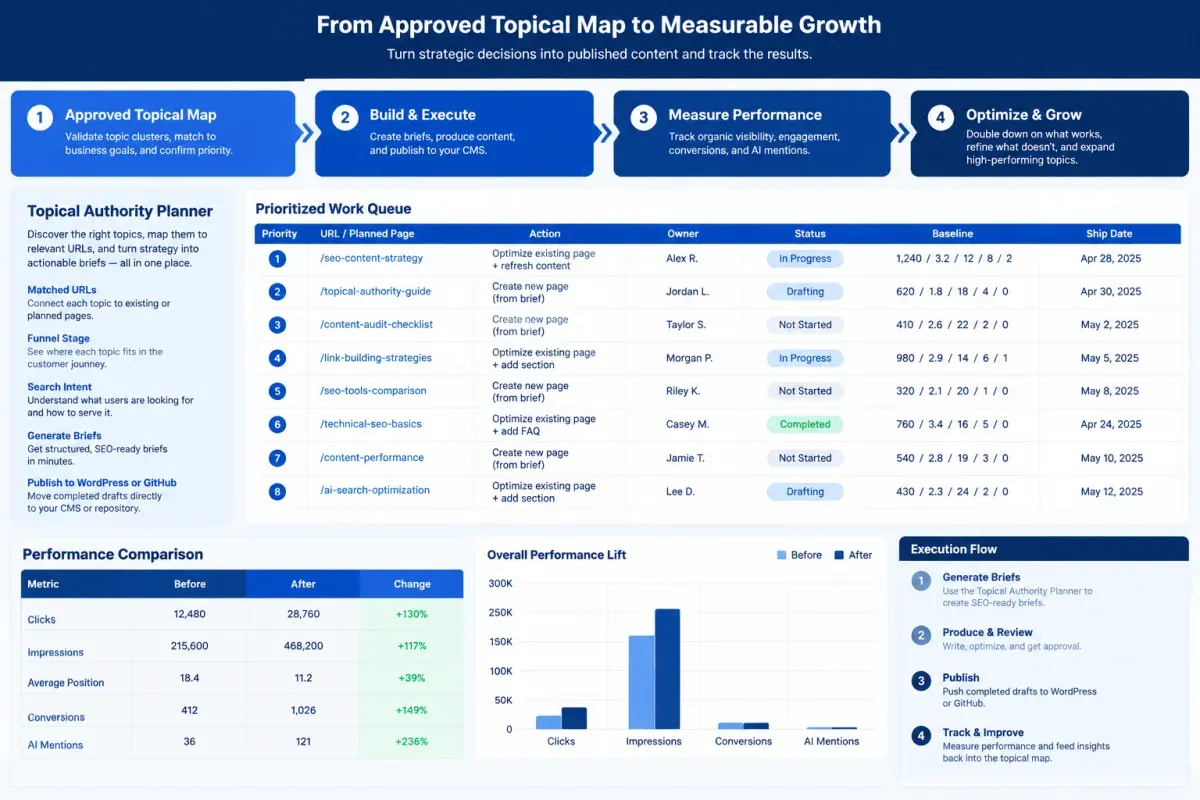
Task: Click priority badge 3 for /content-audit-checklist
Action: point(277,325)
